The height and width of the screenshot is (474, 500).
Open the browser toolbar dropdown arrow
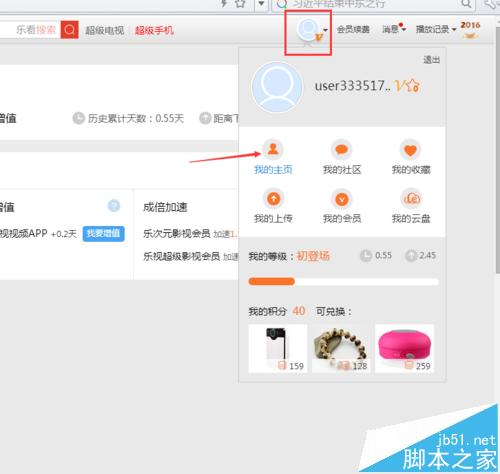tap(261, 4)
